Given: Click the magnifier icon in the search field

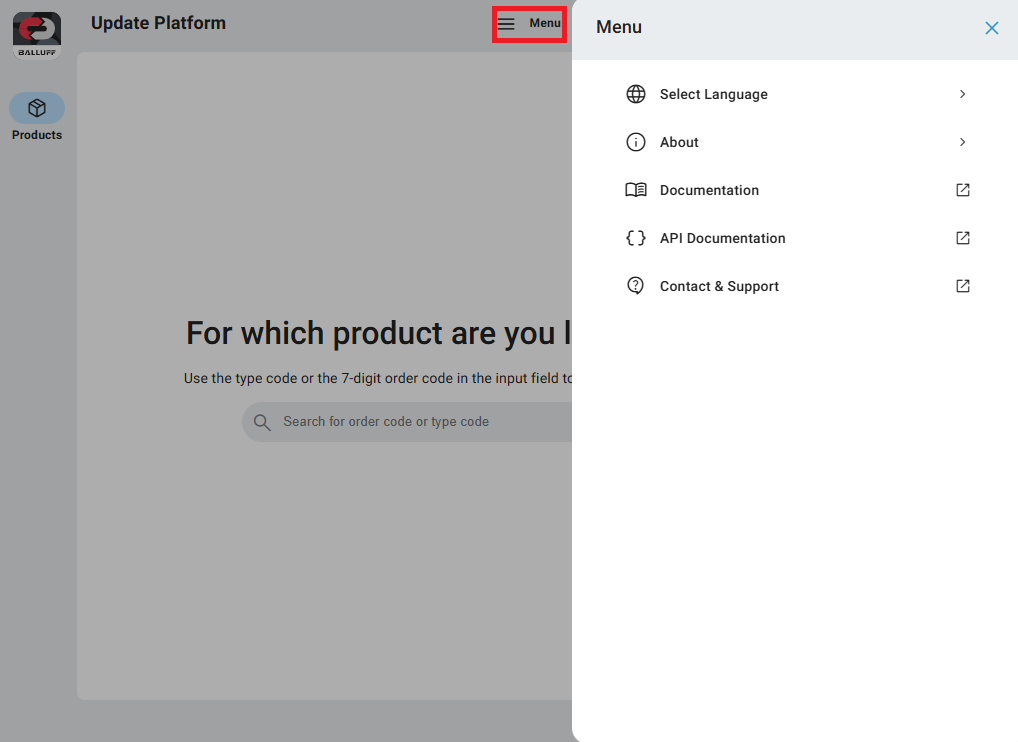Looking at the screenshot, I should click(x=262, y=422).
